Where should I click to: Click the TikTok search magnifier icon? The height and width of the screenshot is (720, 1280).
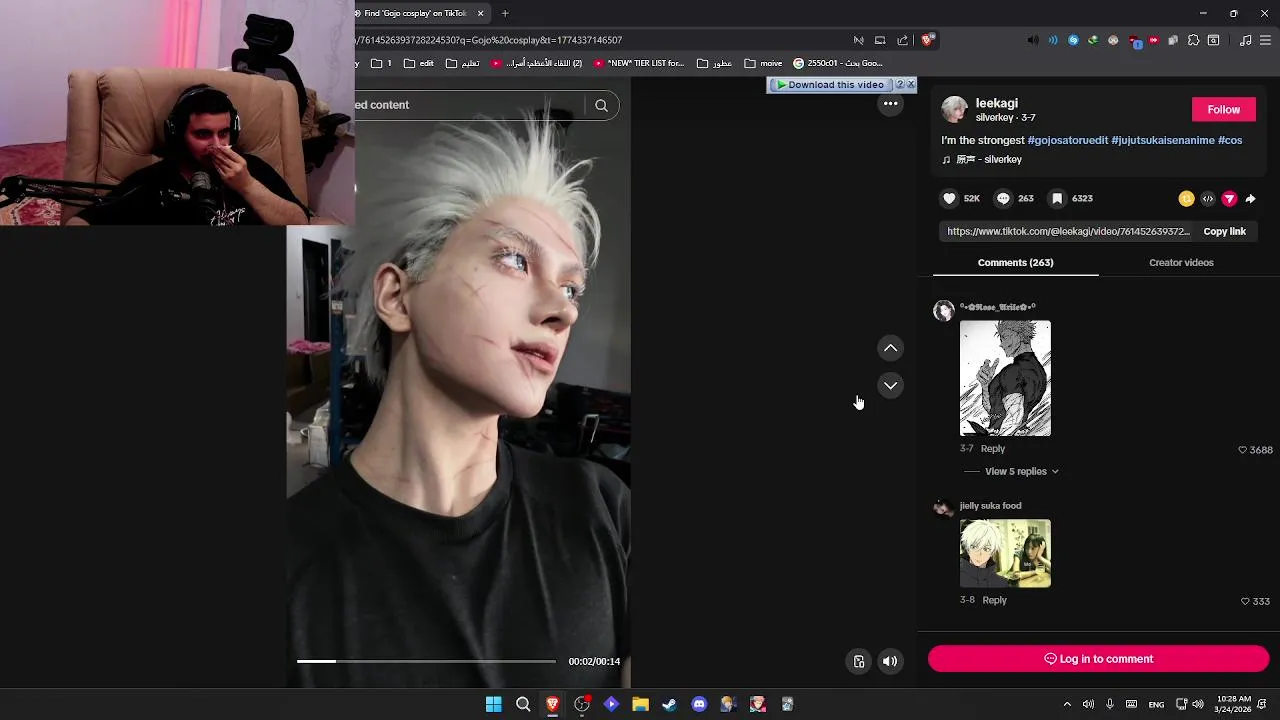pyautogui.click(x=601, y=105)
